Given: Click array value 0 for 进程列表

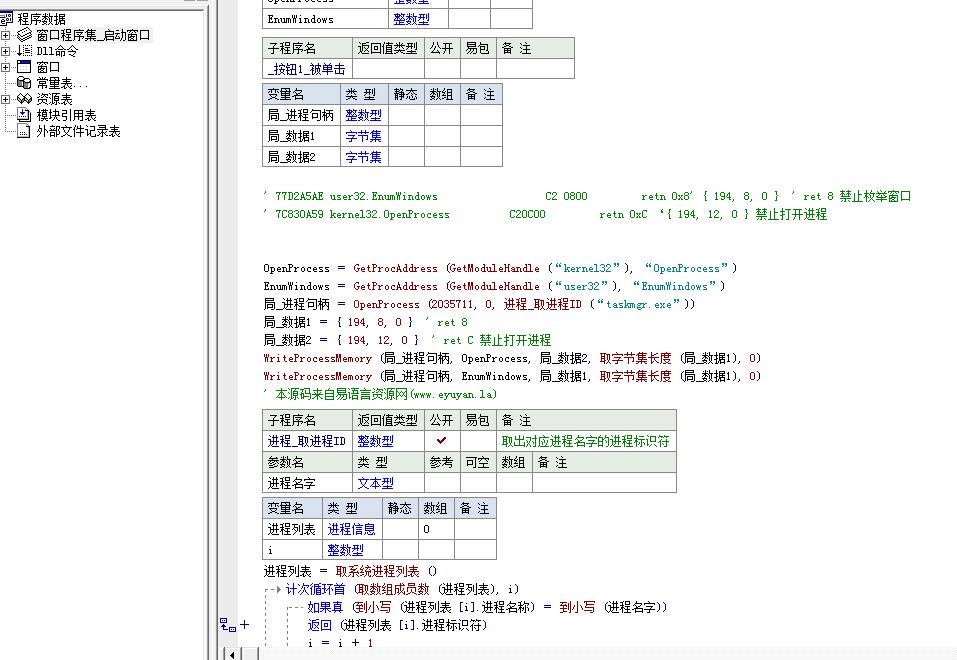Looking at the screenshot, I should tap(436, 529).
